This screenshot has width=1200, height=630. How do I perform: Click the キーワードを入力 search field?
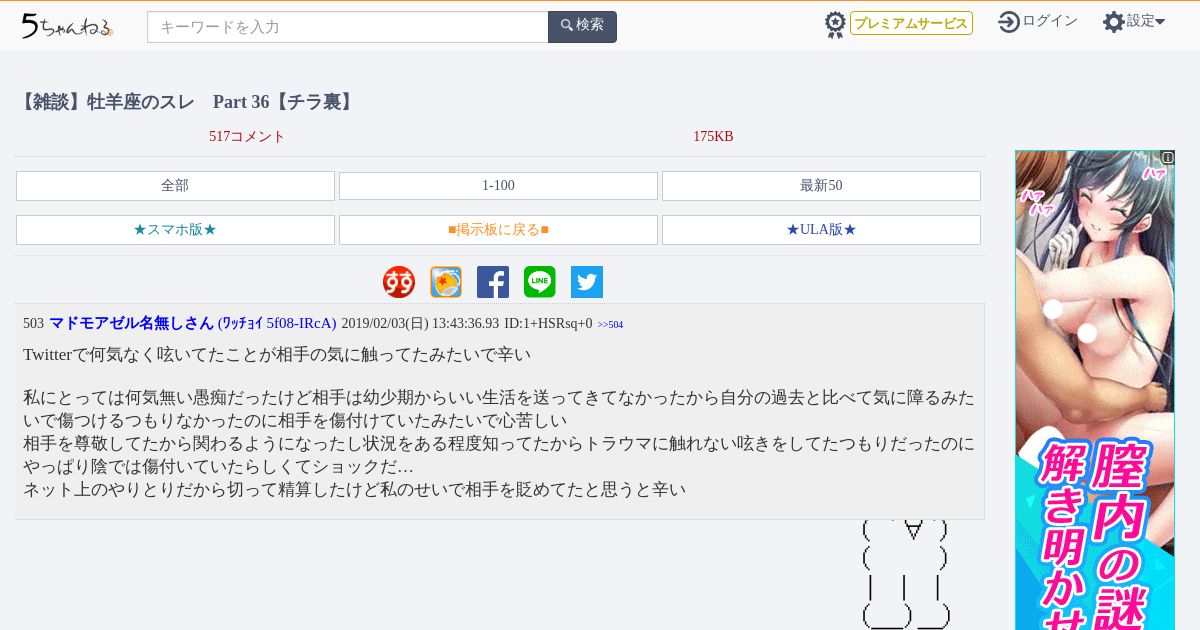(x=348, y=27)
